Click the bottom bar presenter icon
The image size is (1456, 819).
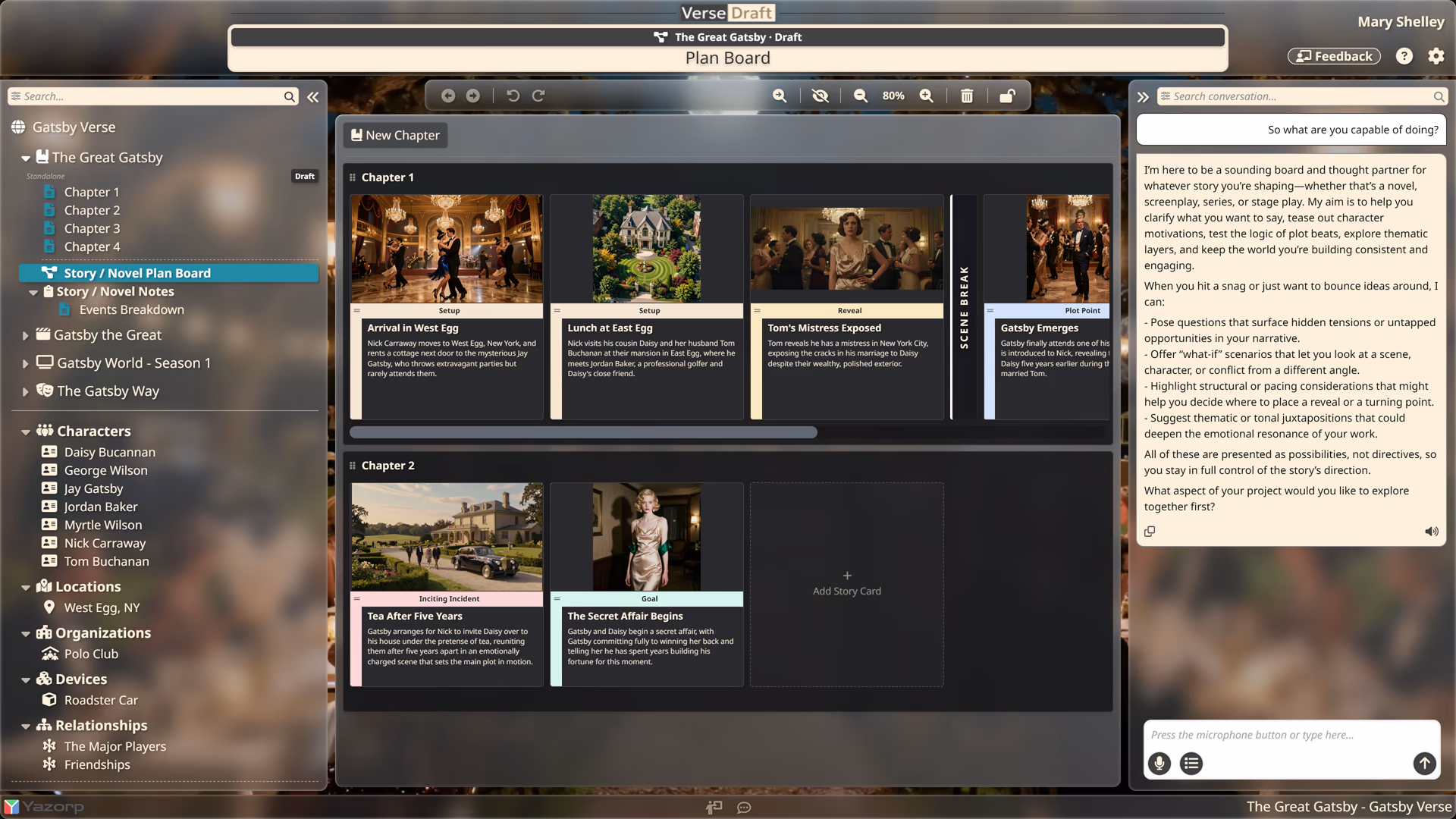click(x=714, y=808)
